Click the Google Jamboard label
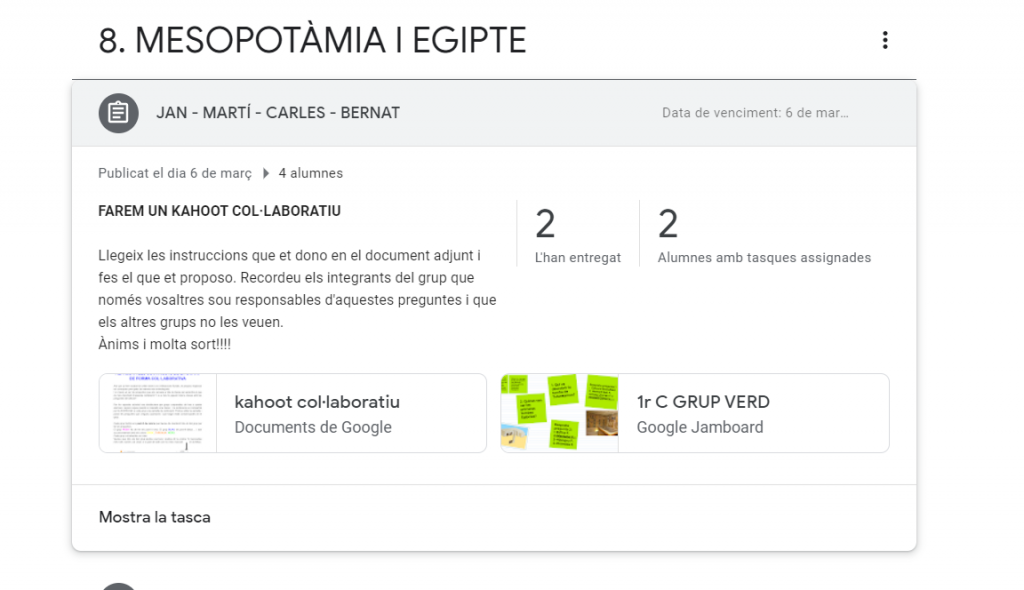Screen dimensions: 1024x590 point(700,427)
